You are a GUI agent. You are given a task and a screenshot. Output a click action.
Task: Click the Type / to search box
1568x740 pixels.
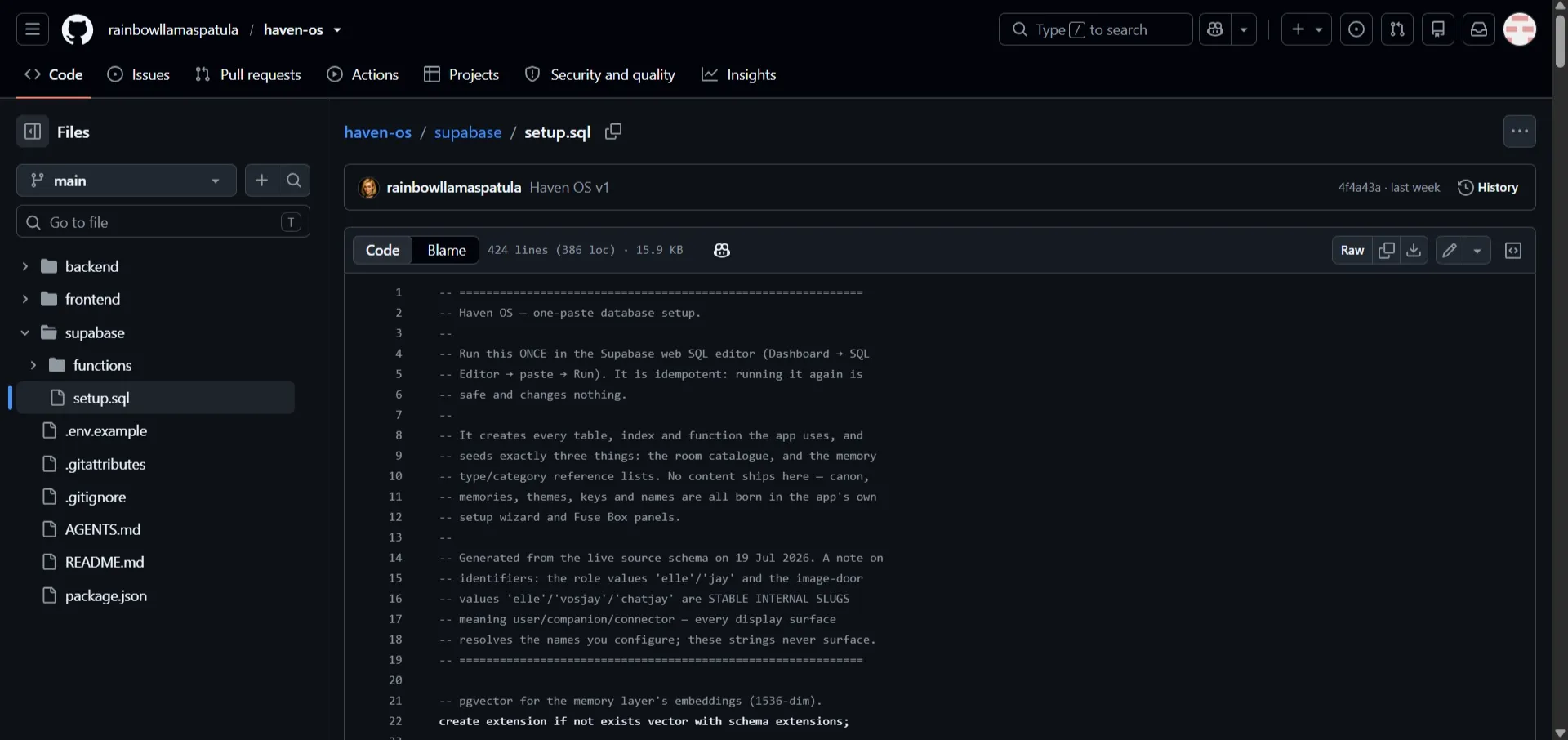(x=1096, y=29)
